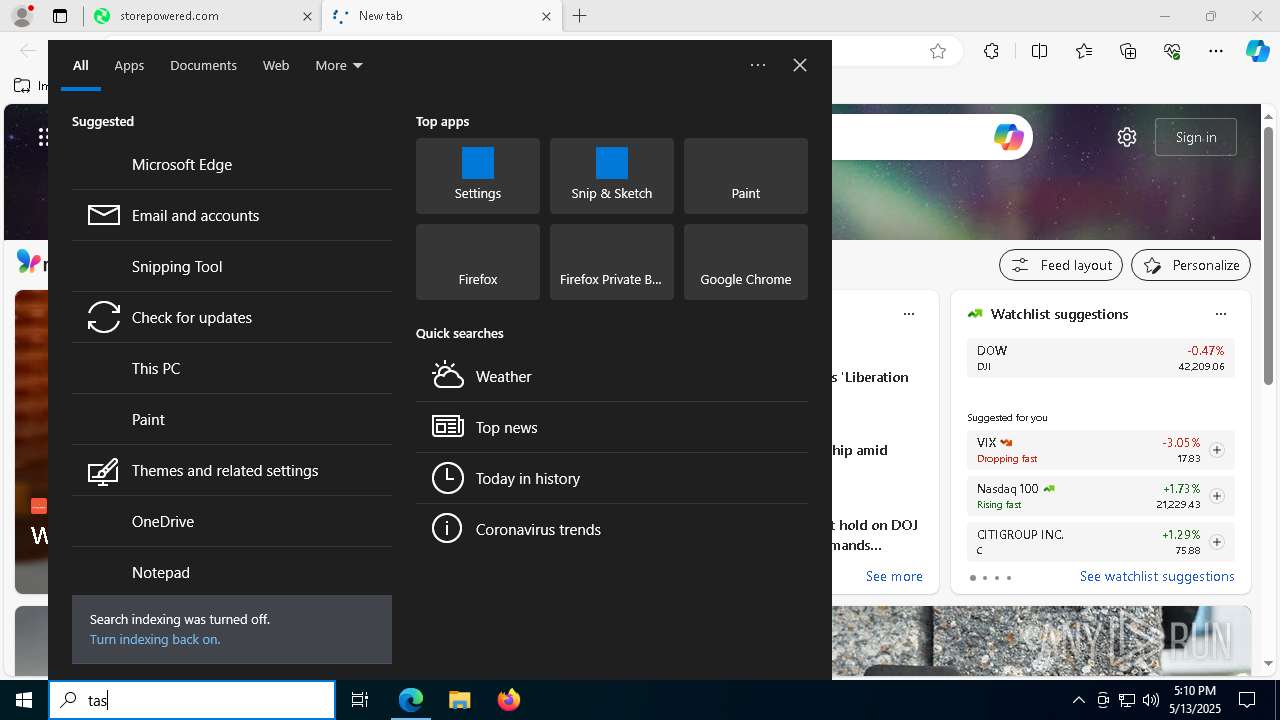Screen dimensions: 1280x720
Task: Select the Weather quick search
Action: click(612, 376)
